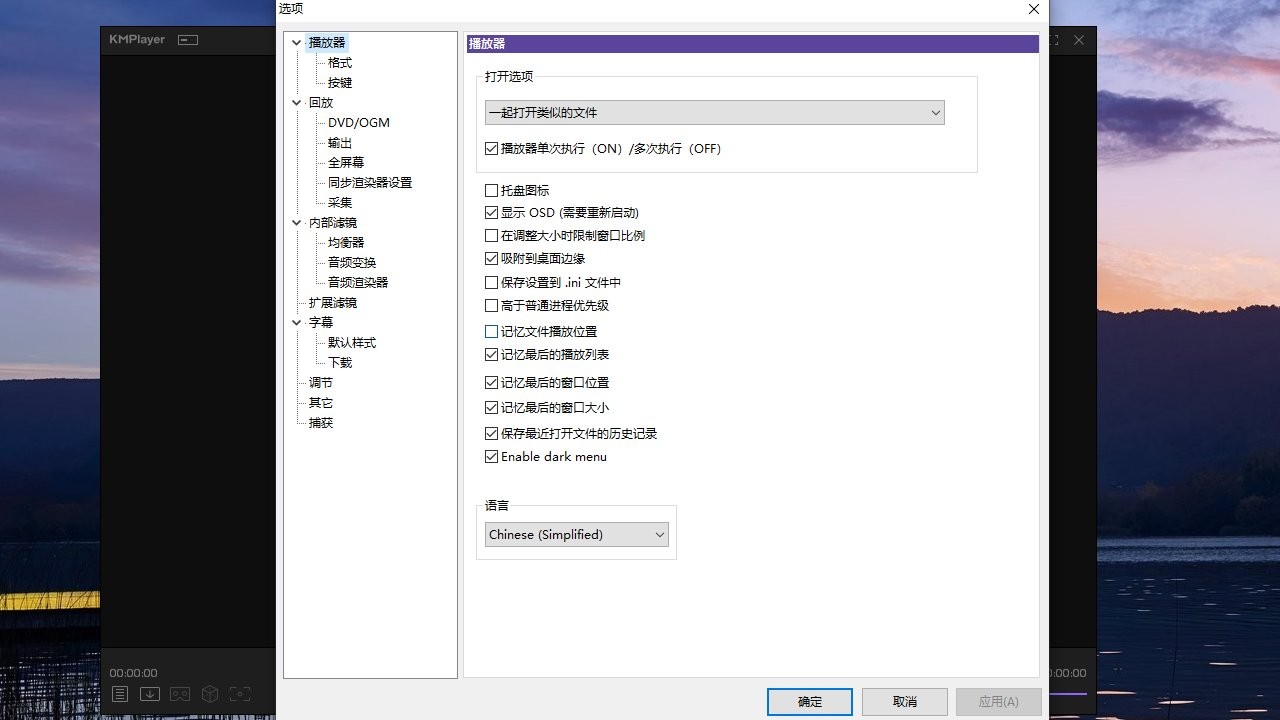This screenshot has width=1280, height=720.
Task: Click the KMPlayer logo in the title bar
Action: 136,40
